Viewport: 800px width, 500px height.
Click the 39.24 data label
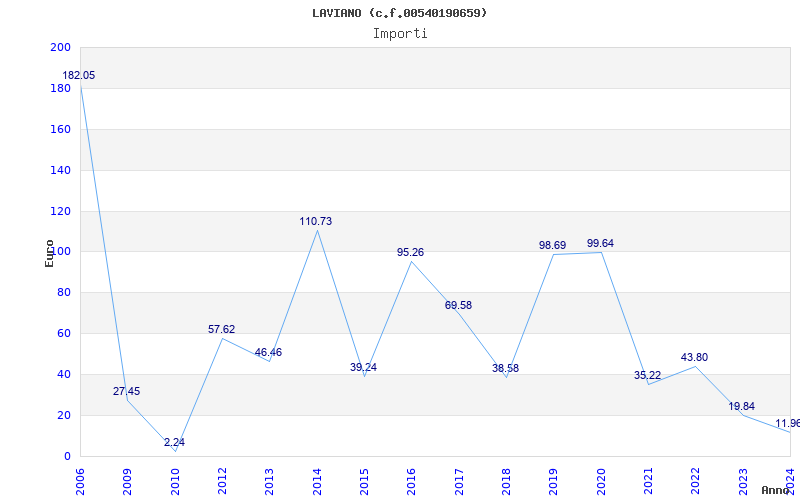[x=363, y=367]
